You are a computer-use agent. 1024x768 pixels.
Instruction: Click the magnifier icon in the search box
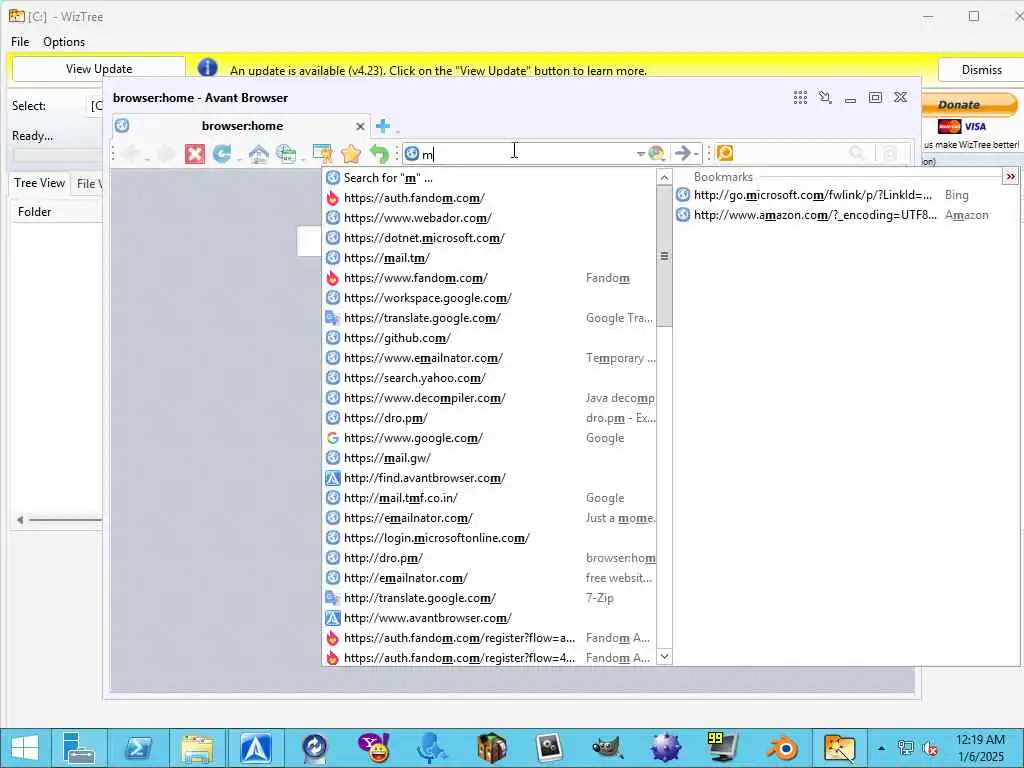(x=856, y=153)
